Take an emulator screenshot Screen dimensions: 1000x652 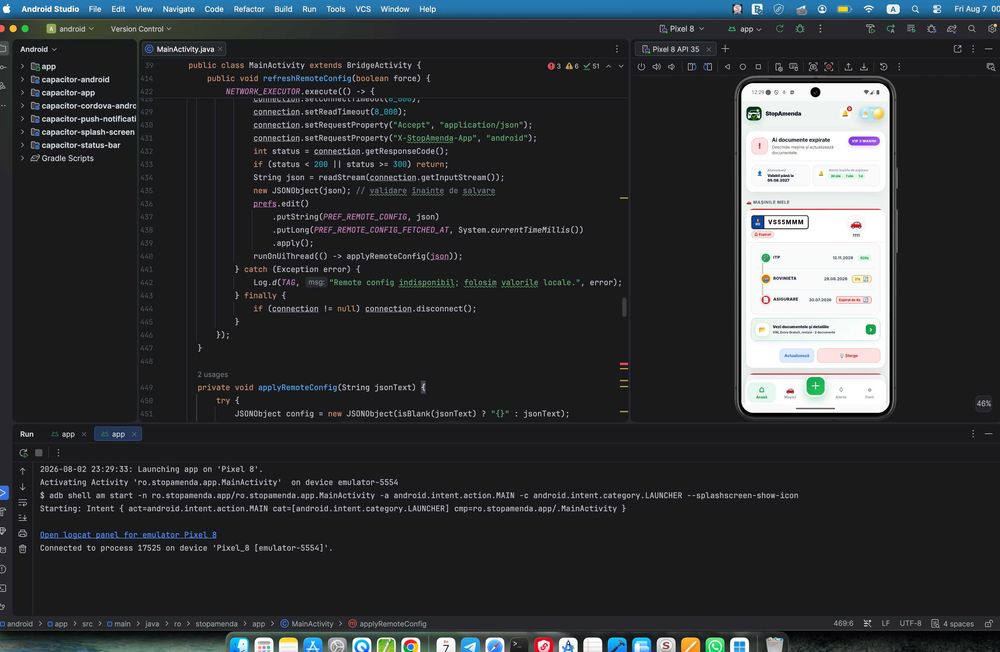[813, 66]
